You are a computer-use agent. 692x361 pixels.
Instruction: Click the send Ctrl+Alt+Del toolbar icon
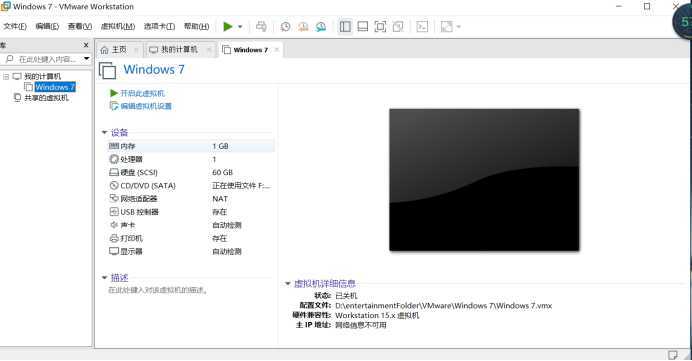261,27
